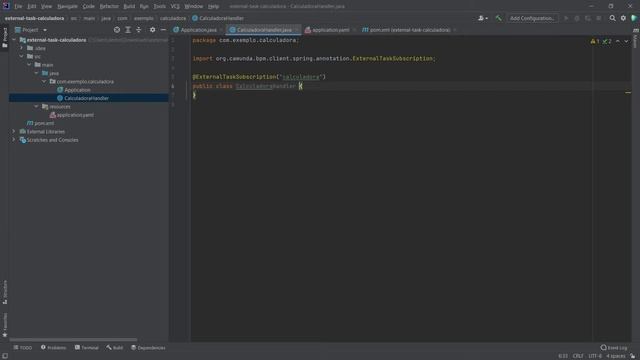
Task: Open the Navigate menu
Action: click(x=67, y=6)
